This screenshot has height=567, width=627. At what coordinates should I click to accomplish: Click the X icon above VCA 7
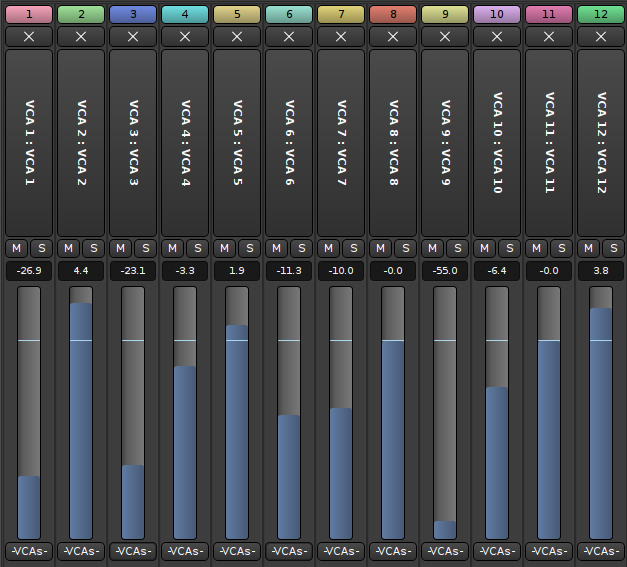click(341, 36)
